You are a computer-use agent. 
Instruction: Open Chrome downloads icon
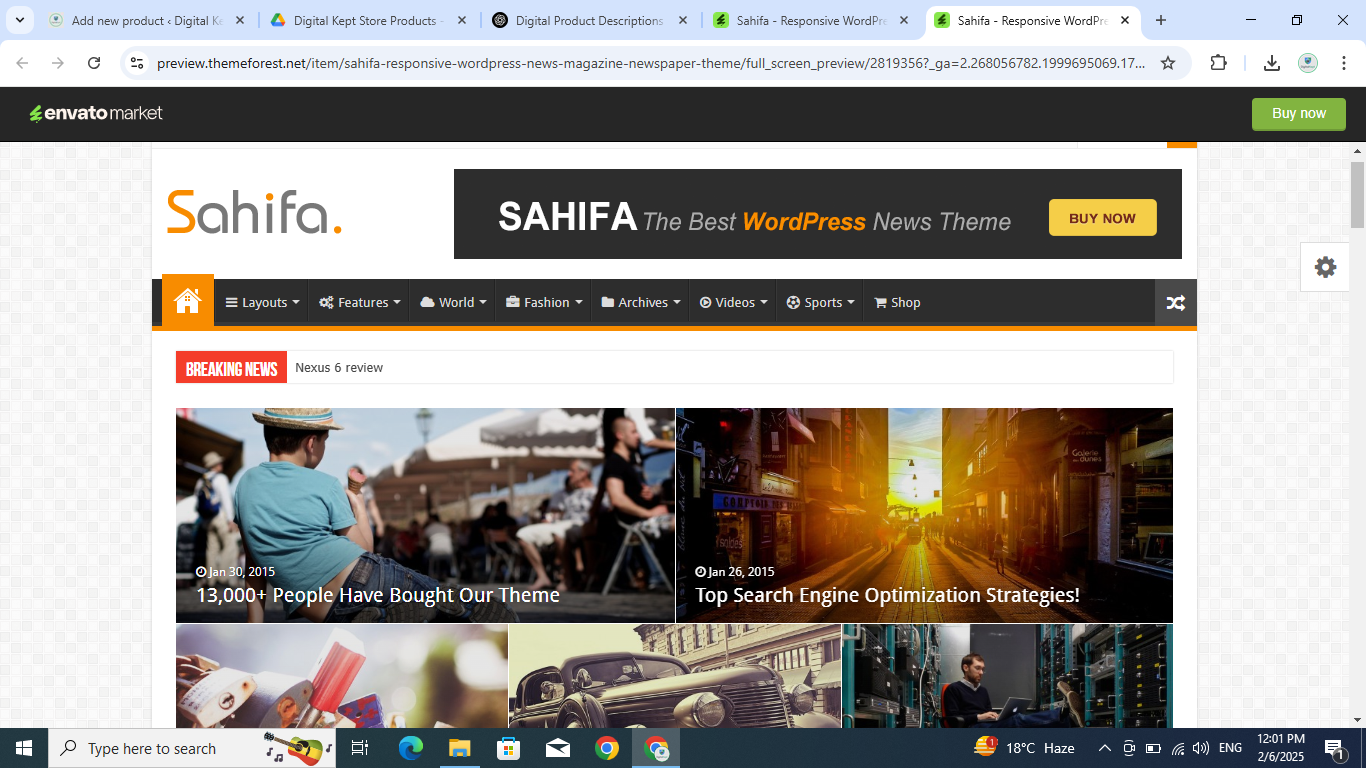click(1271, 63)
